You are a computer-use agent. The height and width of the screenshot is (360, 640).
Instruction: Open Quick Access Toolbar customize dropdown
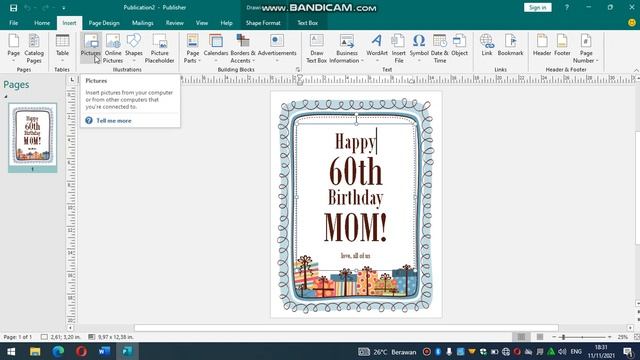[64, 8]
